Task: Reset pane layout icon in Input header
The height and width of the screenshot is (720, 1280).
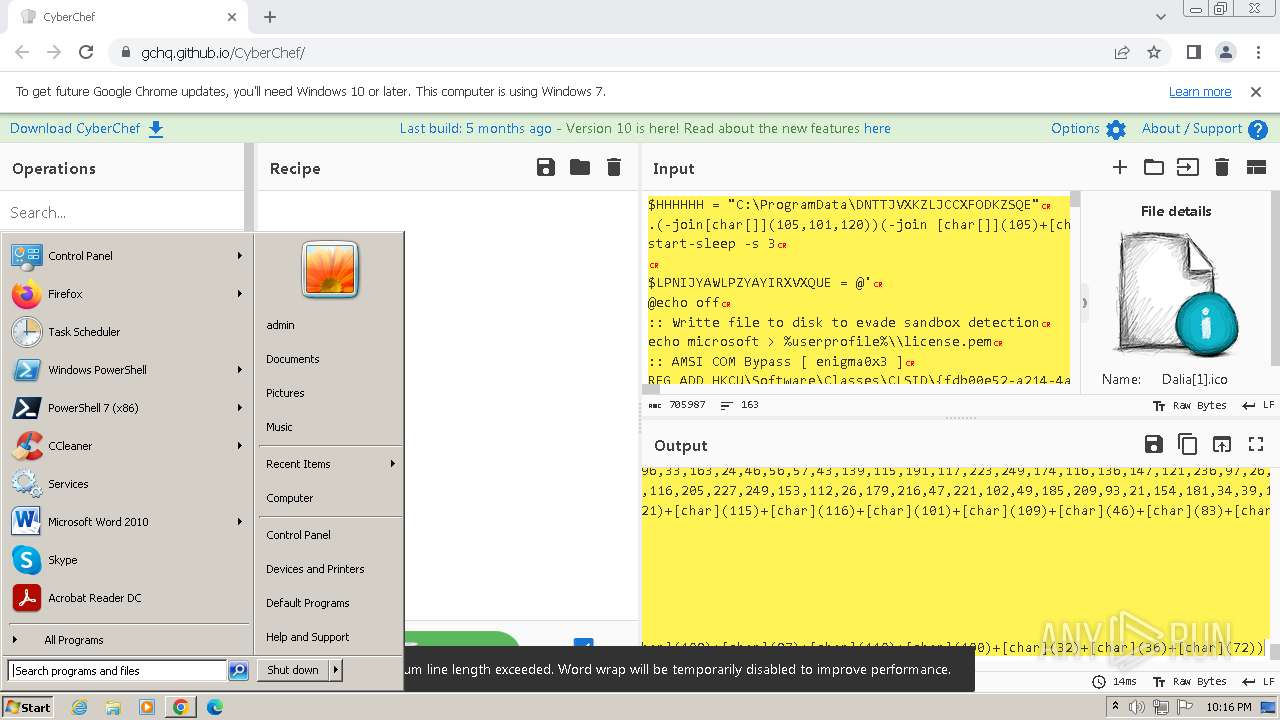Action: tap(1256, 167)
